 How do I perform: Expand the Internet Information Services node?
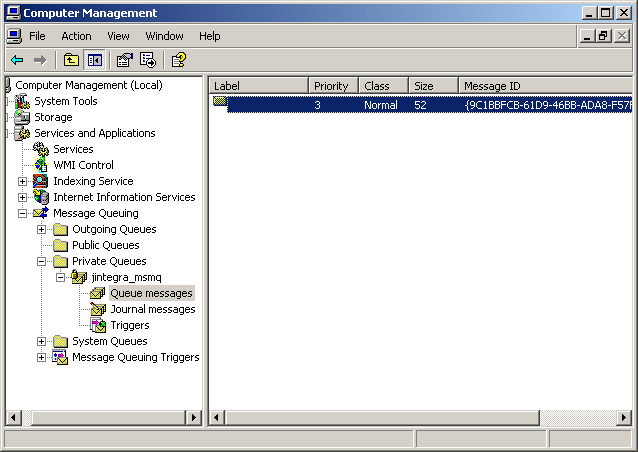(22, 197)
